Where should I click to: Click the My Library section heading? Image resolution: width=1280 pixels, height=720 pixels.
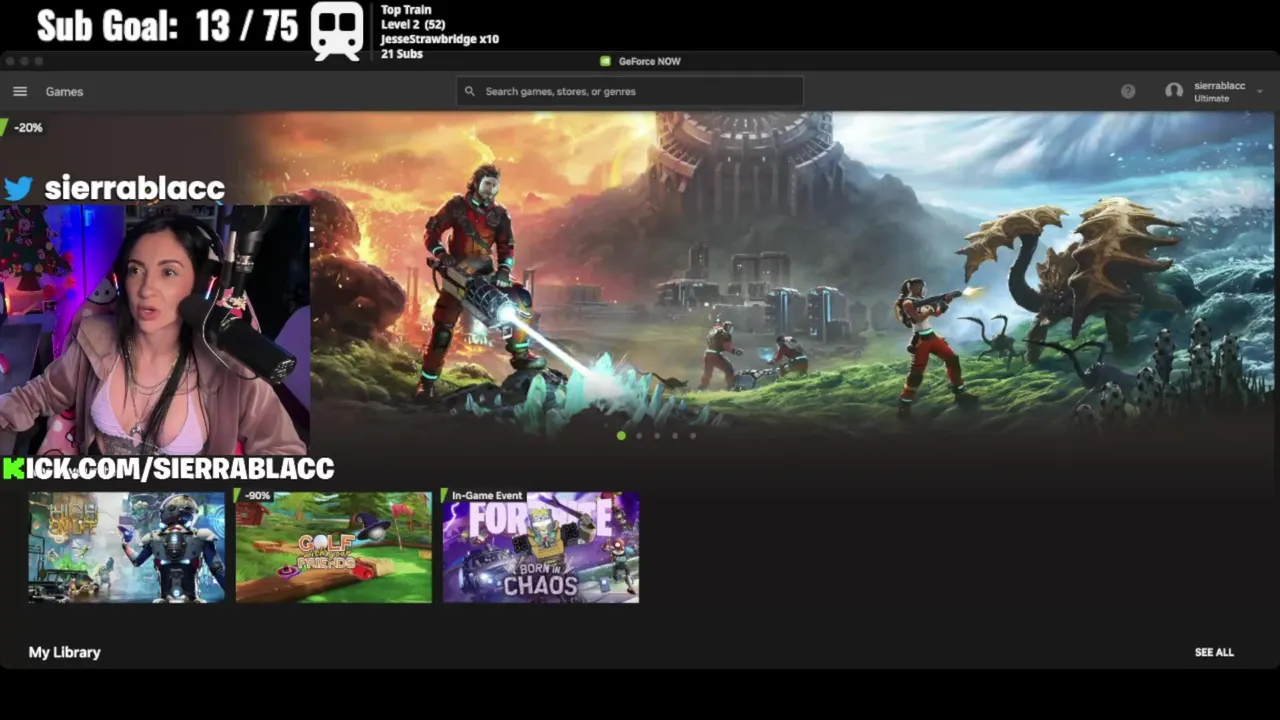(65, 652)
